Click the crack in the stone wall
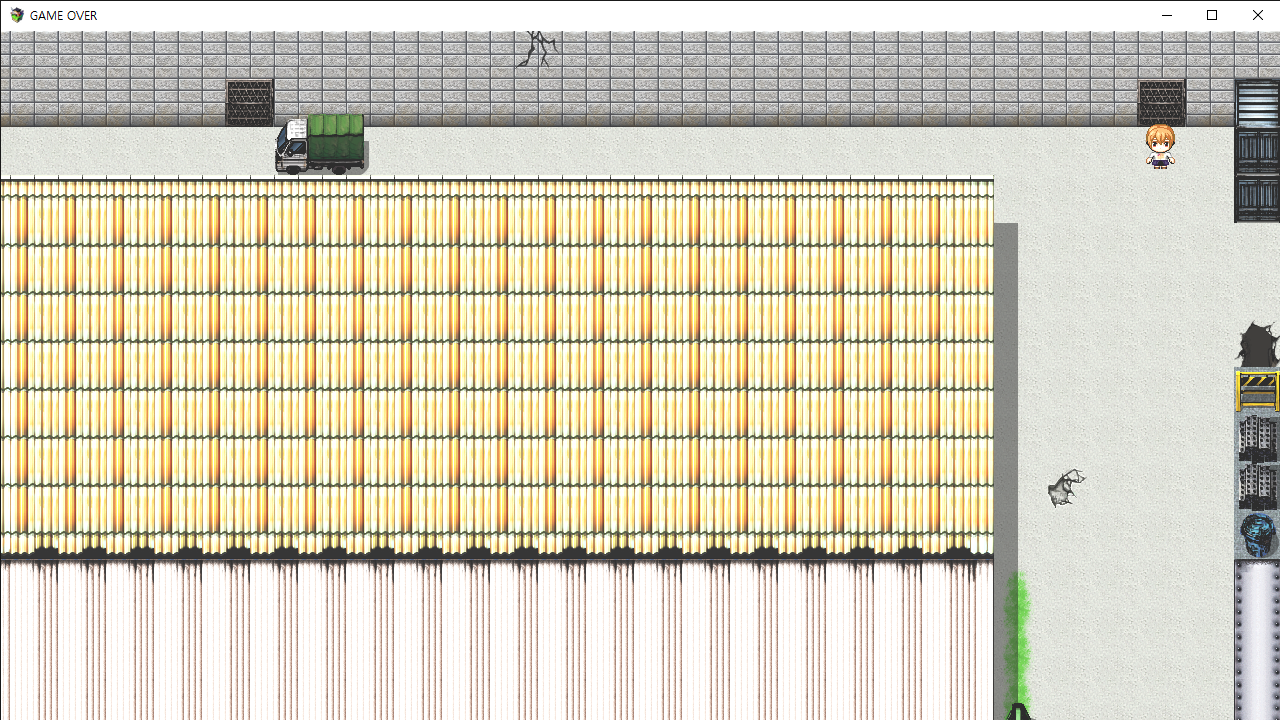1280x720 pixels. 537,49
